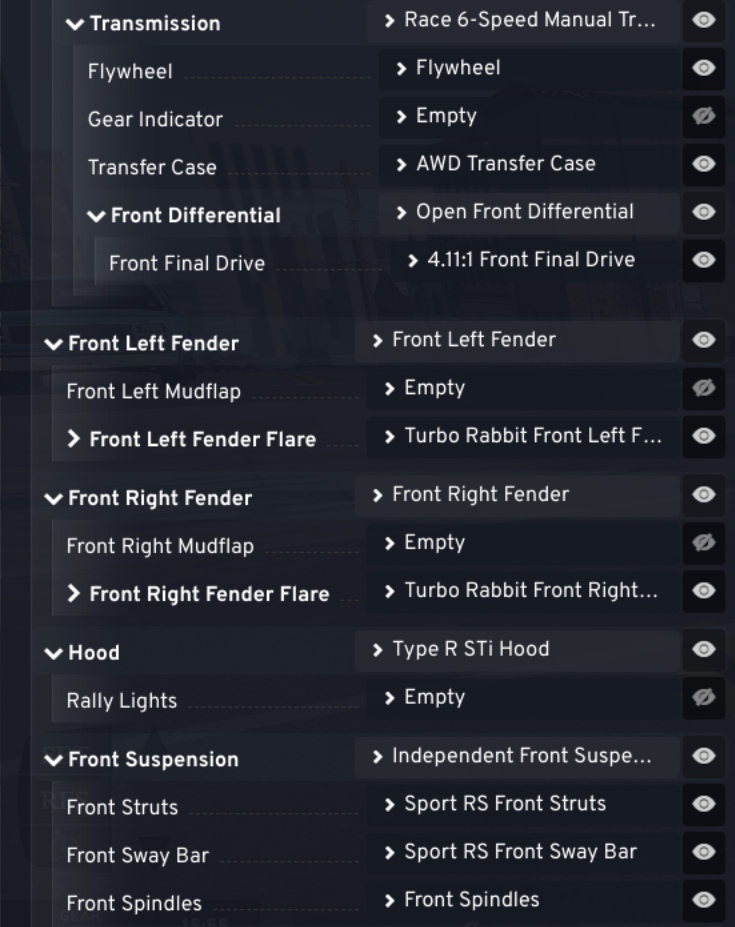Show the Gear Indicator via crossed-eye icon
The image size is (735, 927).
click(704, 117)
